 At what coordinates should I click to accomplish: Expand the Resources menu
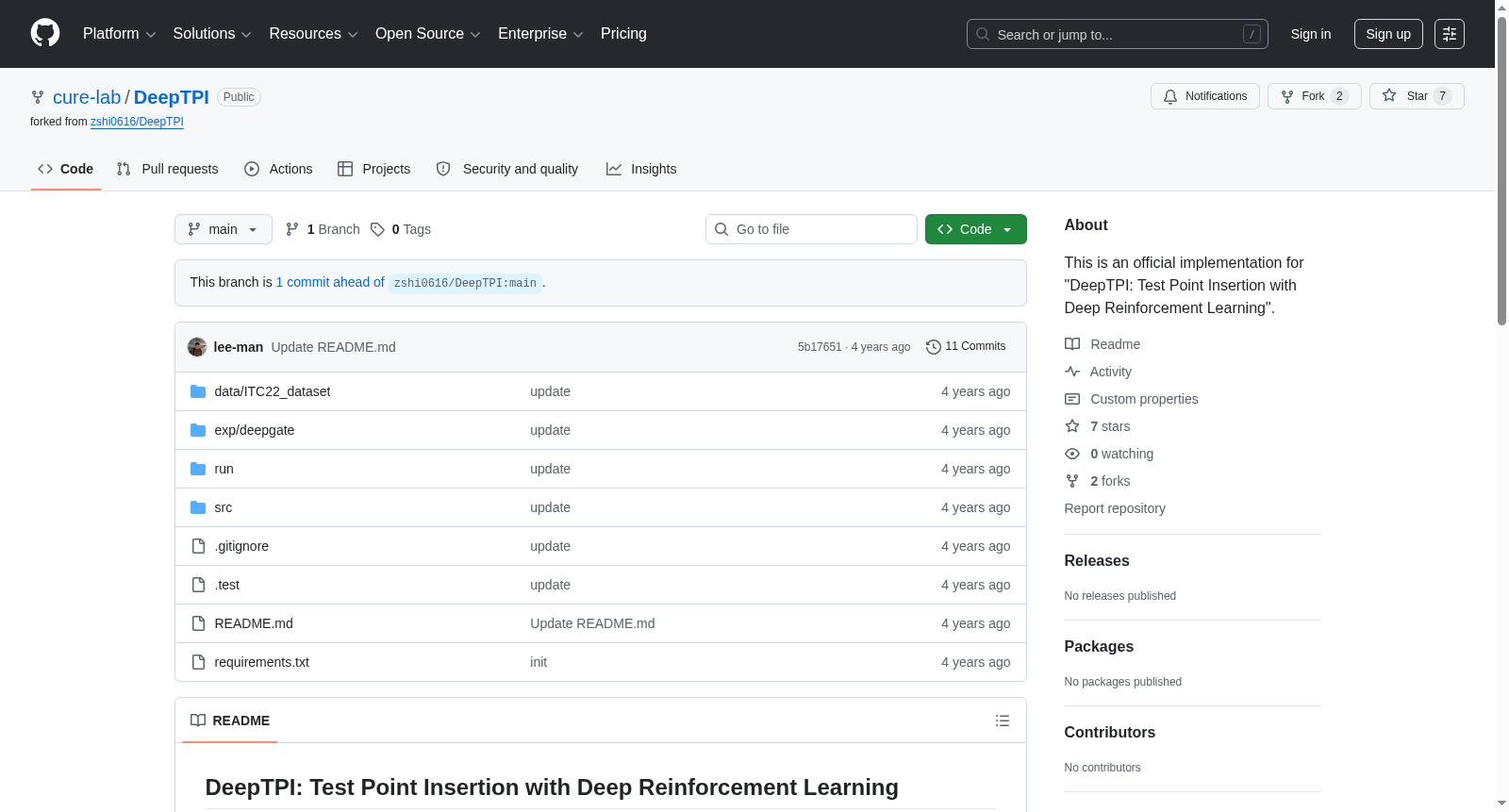313,34
